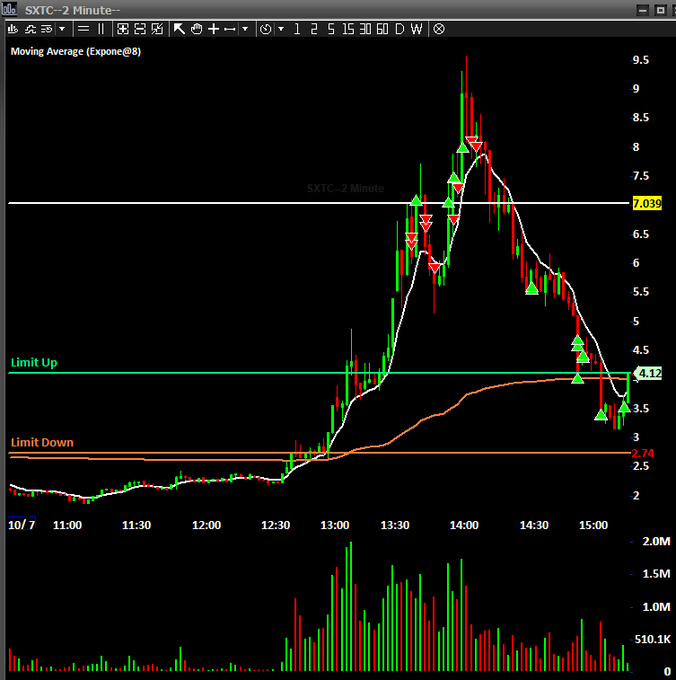This screenshot has width=676, height=680.
Task: Maximize the SXTC chart window
Action: tap(660, 10)
